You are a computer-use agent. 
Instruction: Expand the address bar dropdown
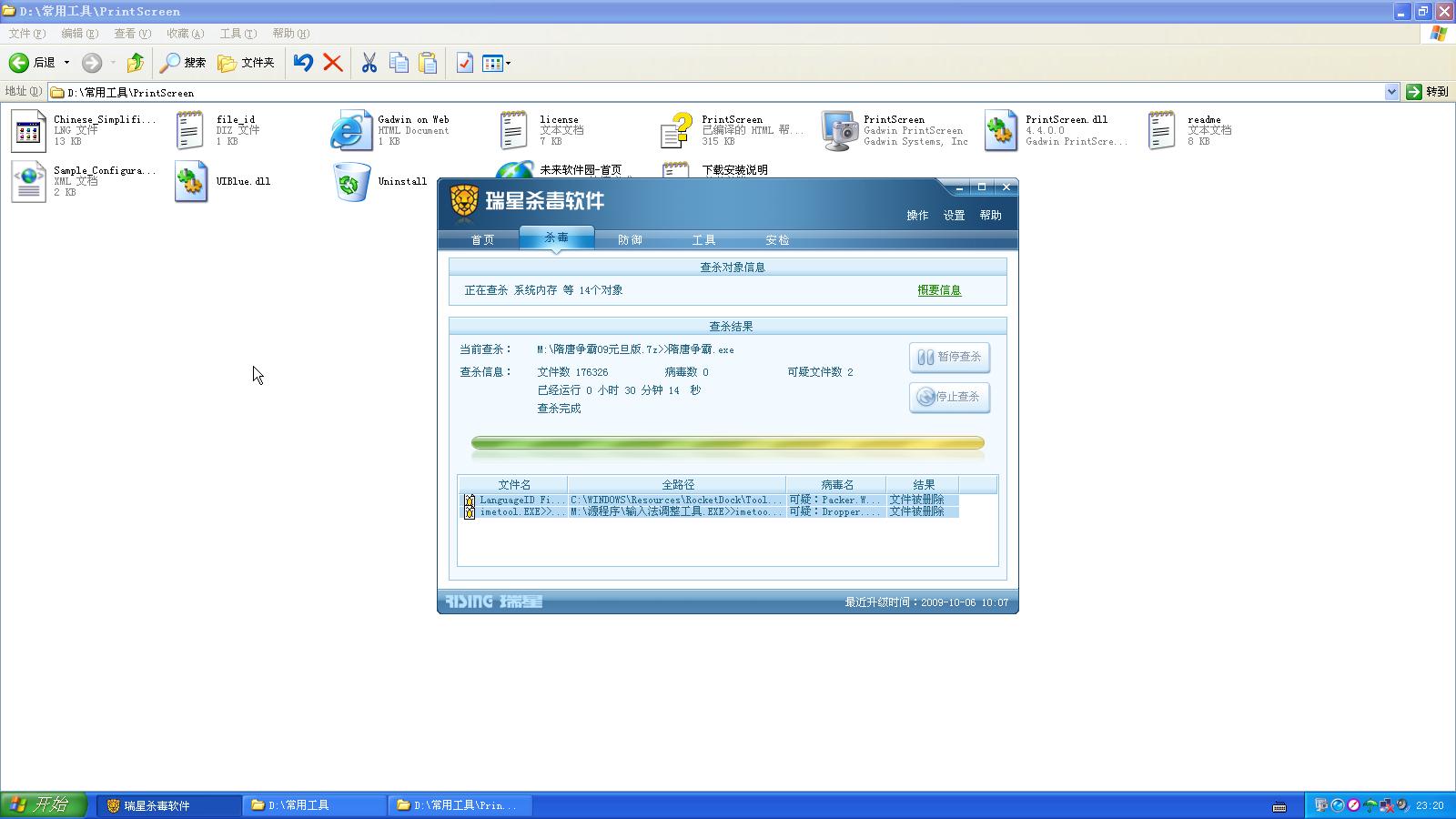pos(1391,92)
